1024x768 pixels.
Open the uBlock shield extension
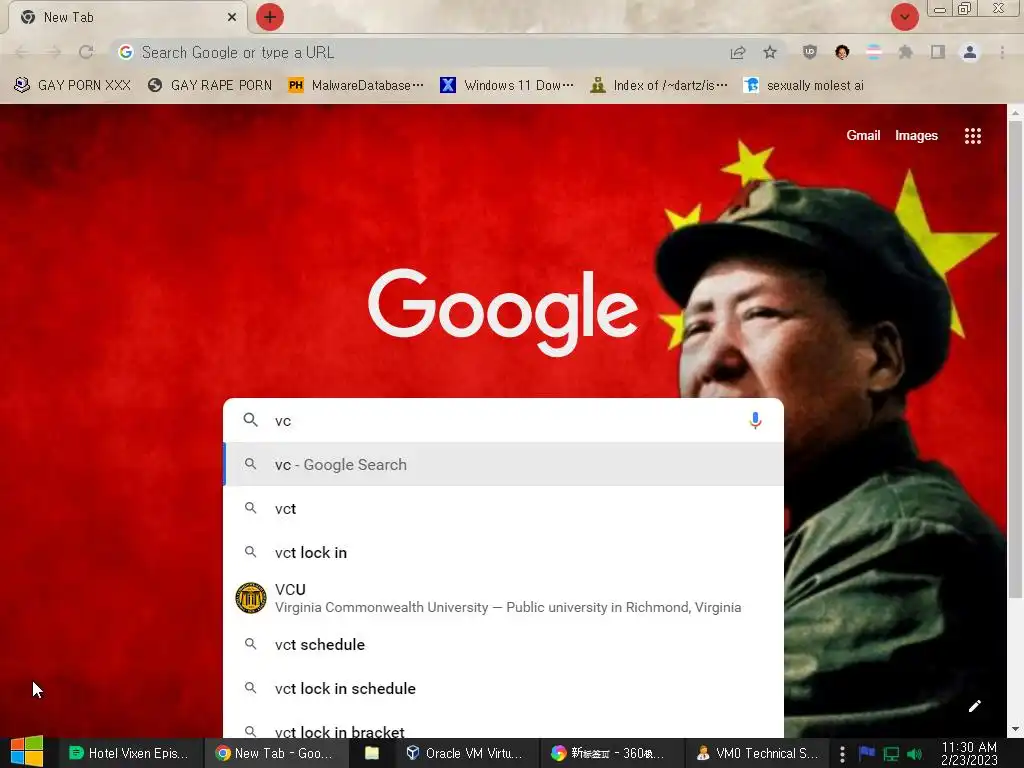click(x=810, y=52)
